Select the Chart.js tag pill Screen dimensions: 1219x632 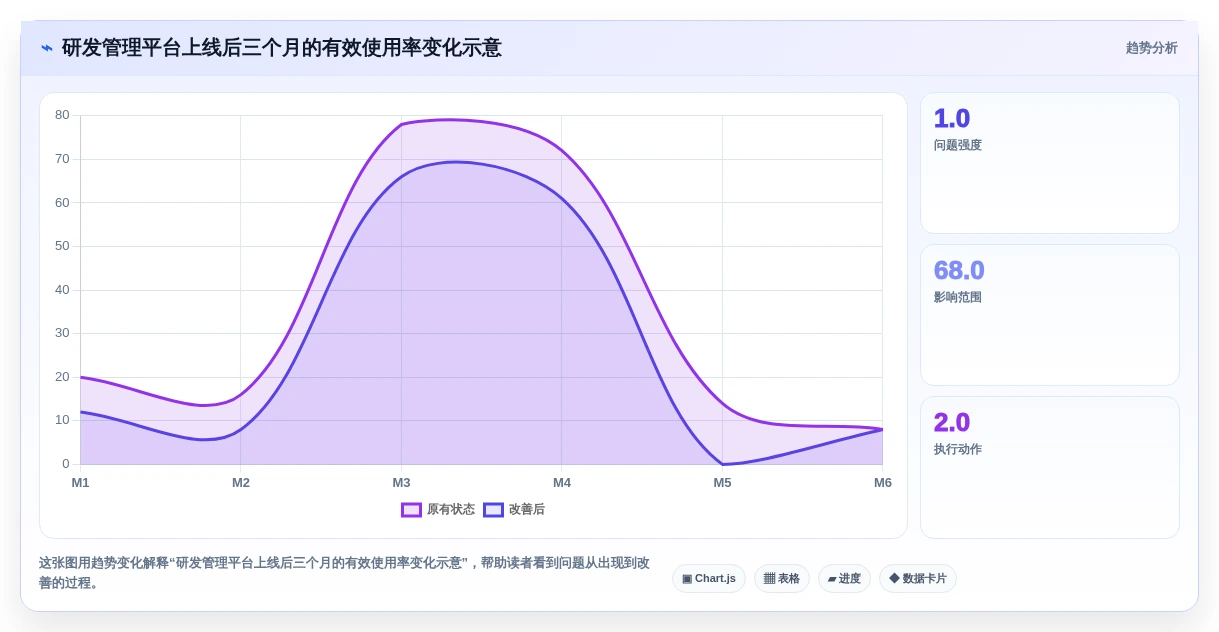point(709,578)
